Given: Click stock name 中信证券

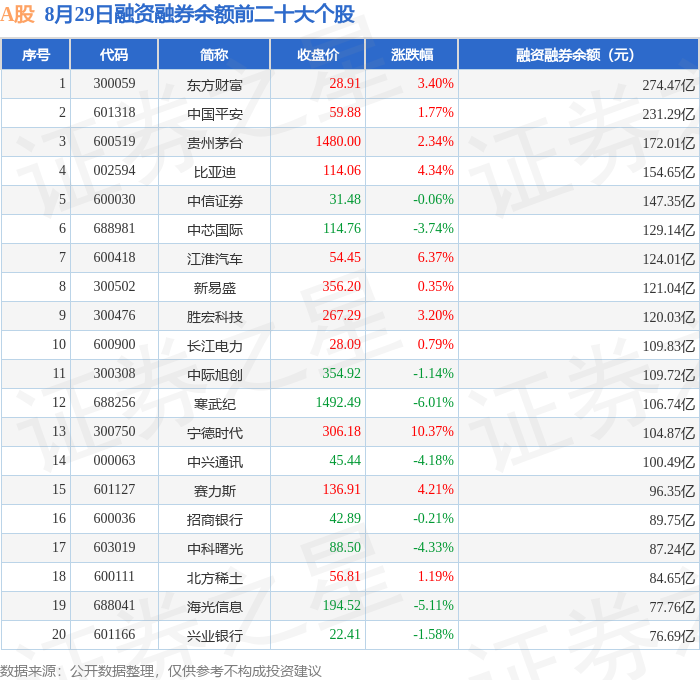Looking at the screenshot, I should coord(215,201).
